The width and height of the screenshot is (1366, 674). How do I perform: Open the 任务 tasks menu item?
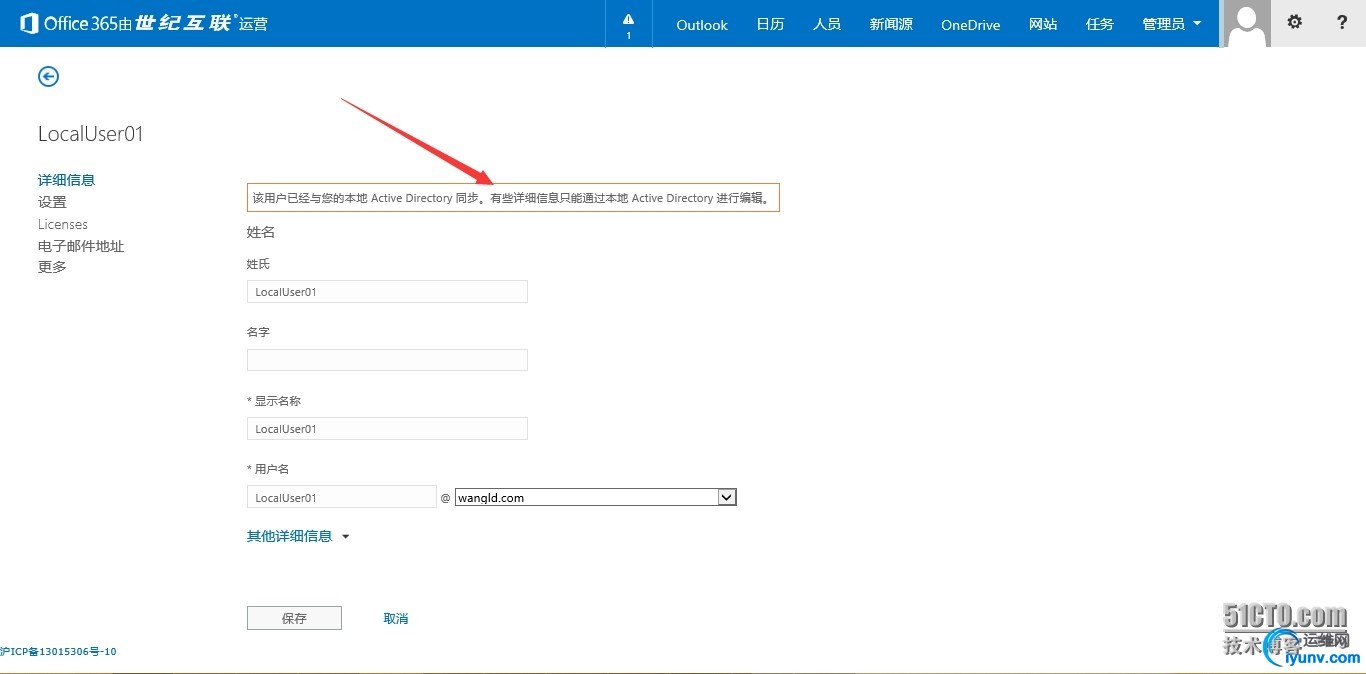point(1100,24)
